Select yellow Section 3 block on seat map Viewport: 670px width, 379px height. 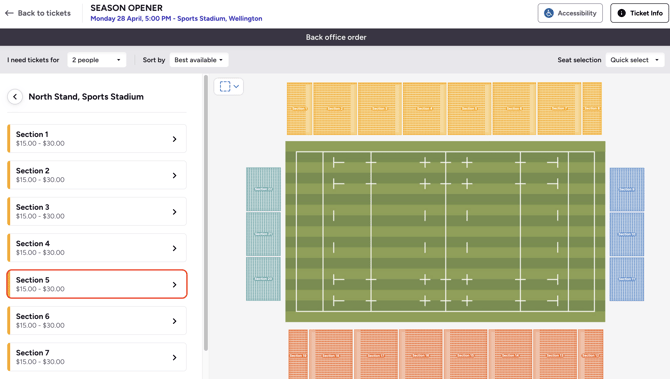click(x=379, y=109)
